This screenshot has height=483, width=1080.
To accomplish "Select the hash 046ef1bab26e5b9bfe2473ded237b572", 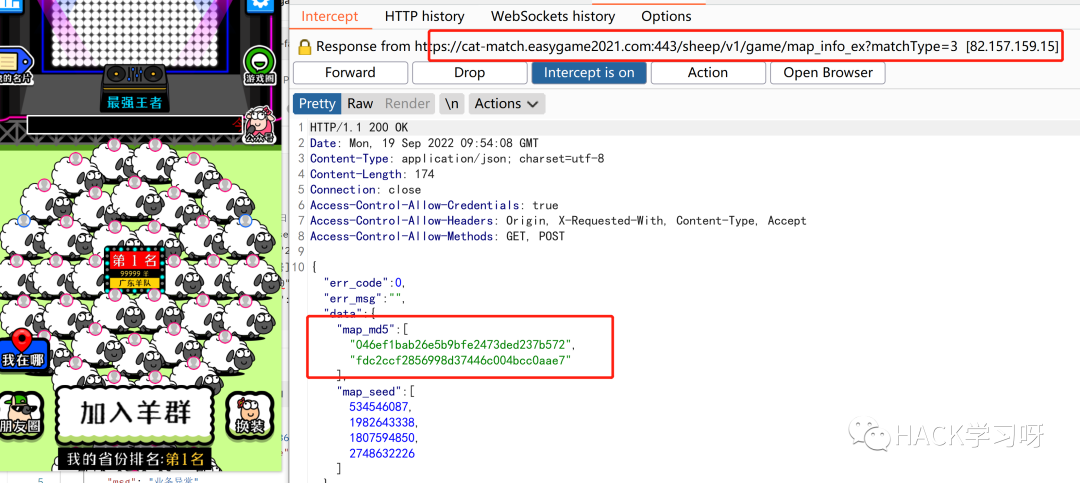I will coord(461,345).
